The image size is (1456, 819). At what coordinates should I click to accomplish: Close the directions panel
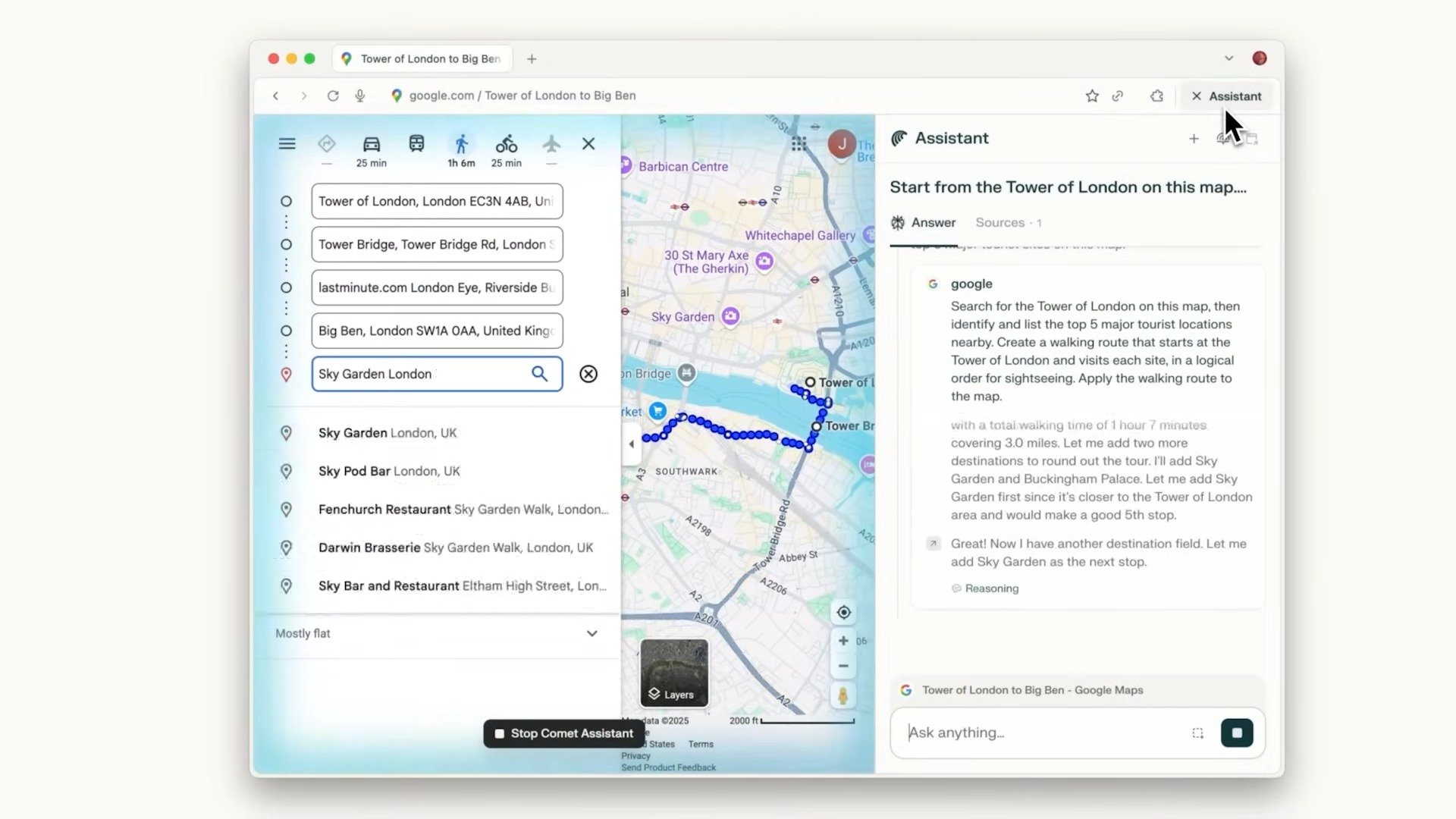click(588, 143)
